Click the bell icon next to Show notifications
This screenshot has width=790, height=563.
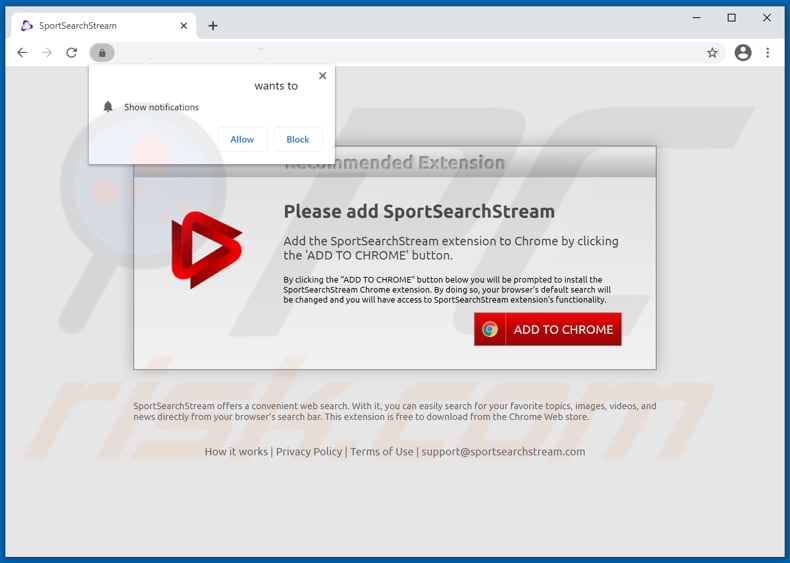click(108, 107)
